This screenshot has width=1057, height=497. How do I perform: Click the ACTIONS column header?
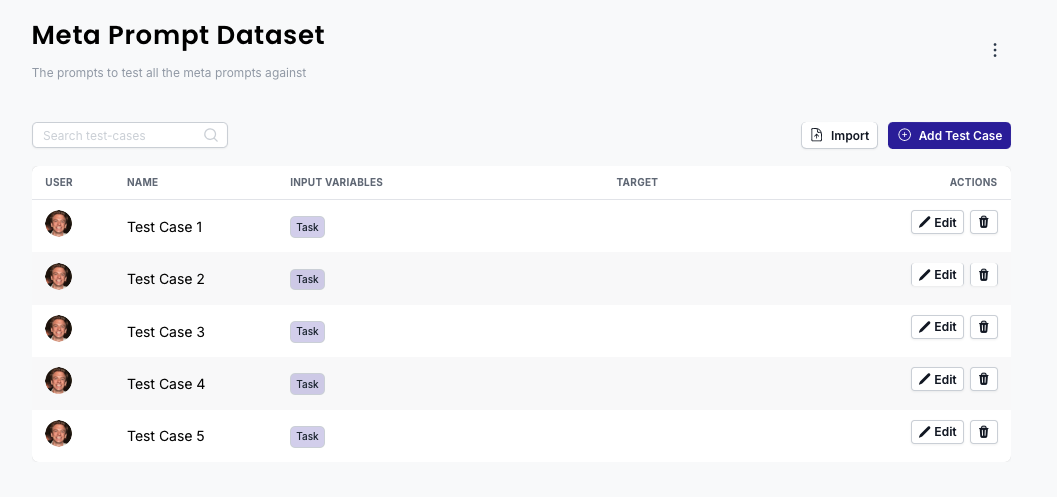coord(973,182)
